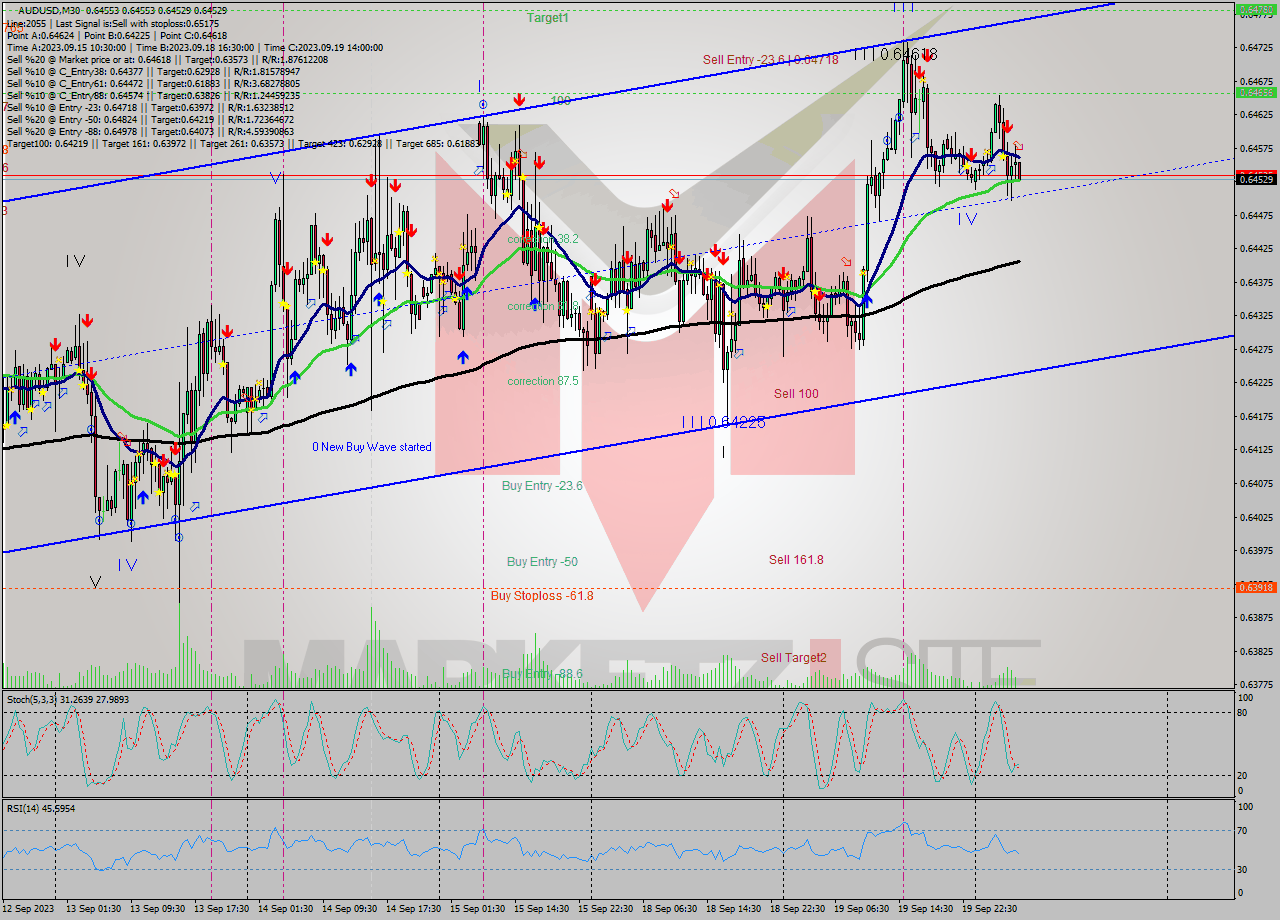The height and width of the screenshot is (920, 1280).
Task: Click the green 'Target1' label
Action: click(548, 18)
